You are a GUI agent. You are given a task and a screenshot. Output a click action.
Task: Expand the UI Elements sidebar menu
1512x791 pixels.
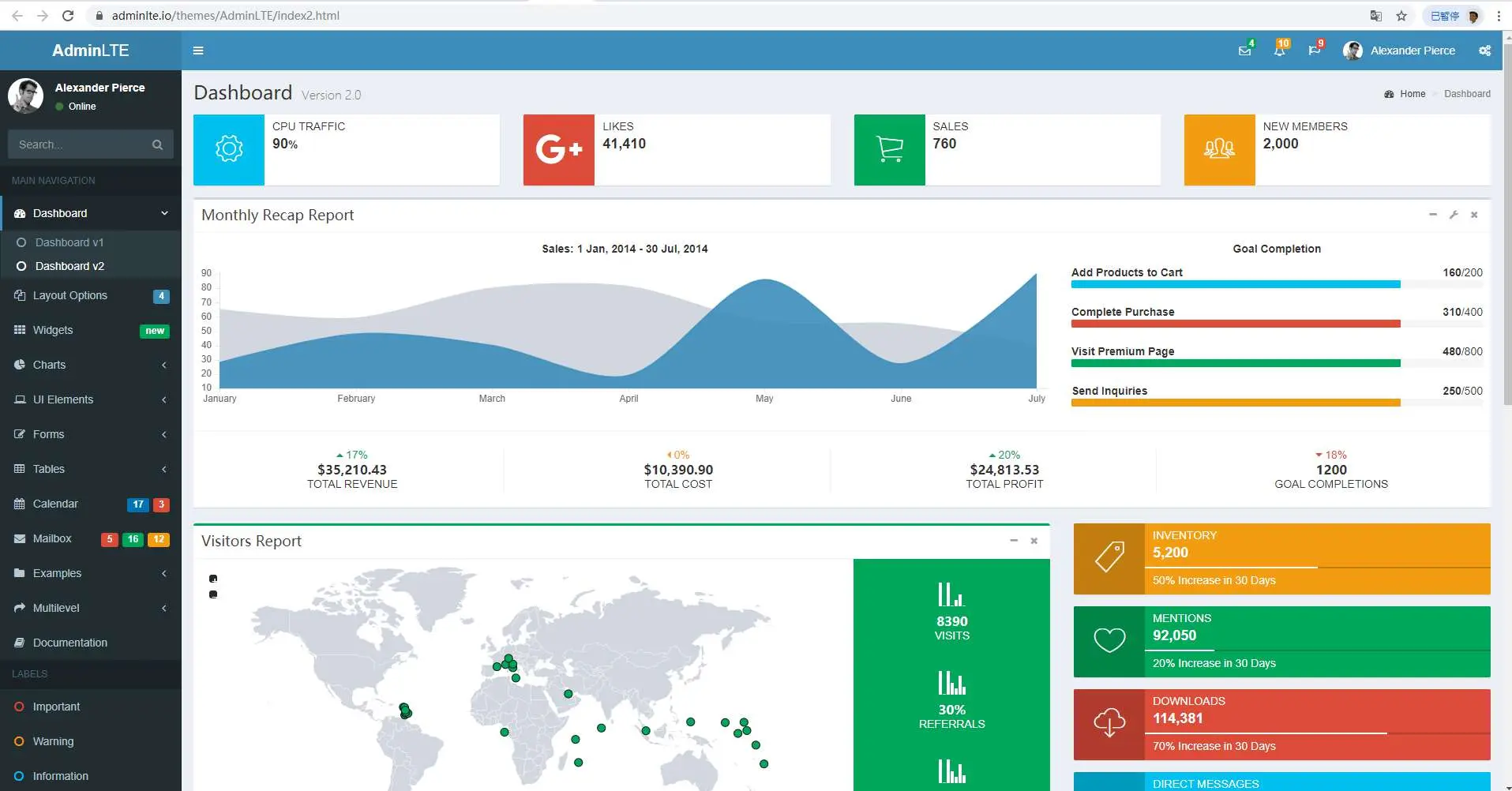click(91, 399)
